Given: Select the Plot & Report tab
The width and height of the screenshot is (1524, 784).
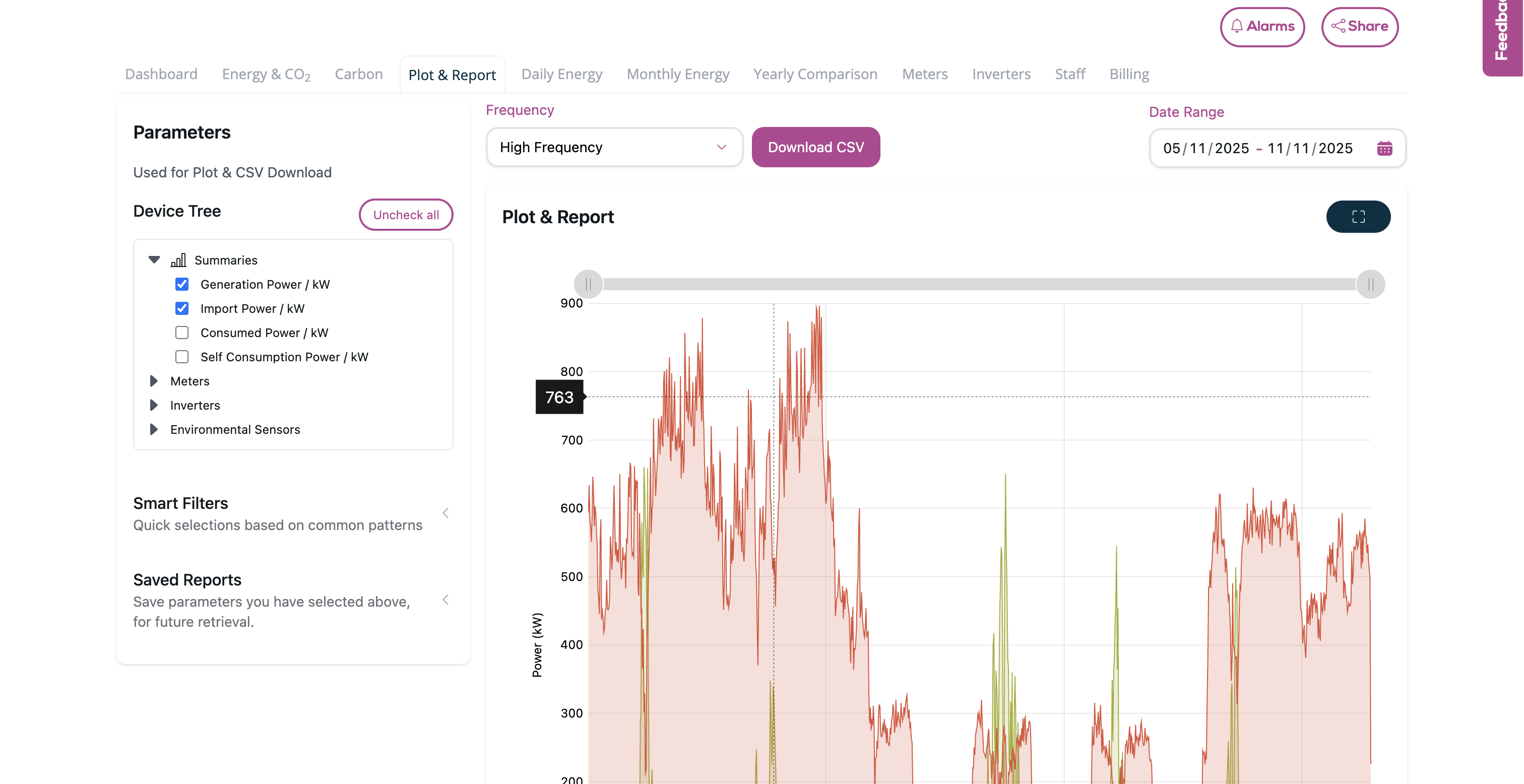Looking at the screenshot, I should 452,75.
